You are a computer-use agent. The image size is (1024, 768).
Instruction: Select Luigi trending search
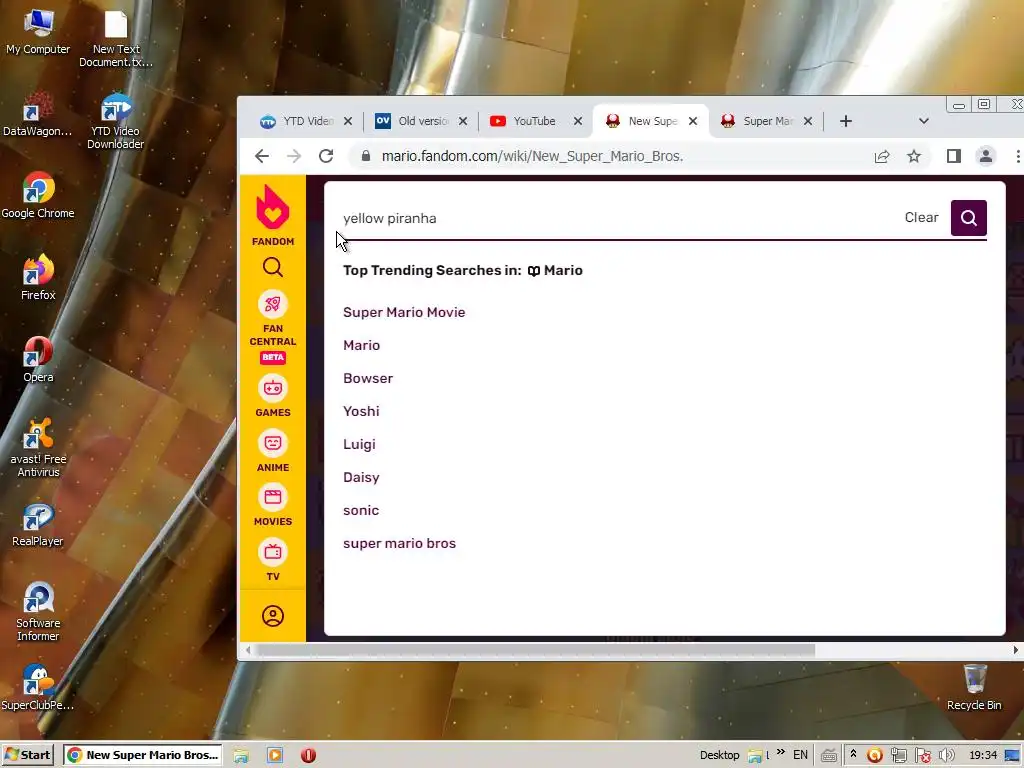tap(359, 444)
